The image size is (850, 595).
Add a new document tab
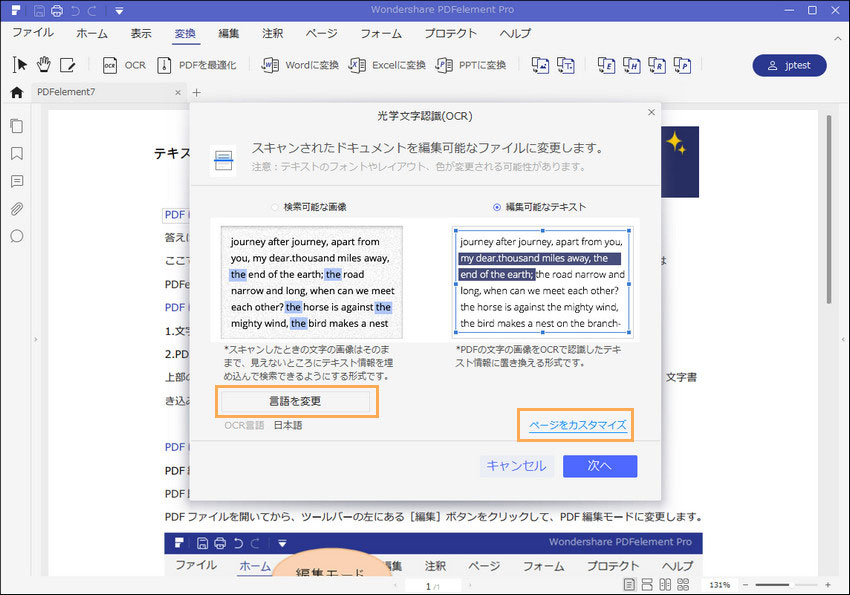196,93
